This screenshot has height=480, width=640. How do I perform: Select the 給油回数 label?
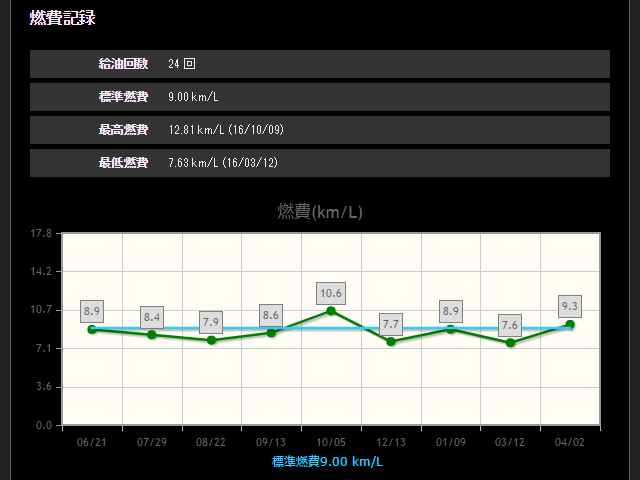123,64
